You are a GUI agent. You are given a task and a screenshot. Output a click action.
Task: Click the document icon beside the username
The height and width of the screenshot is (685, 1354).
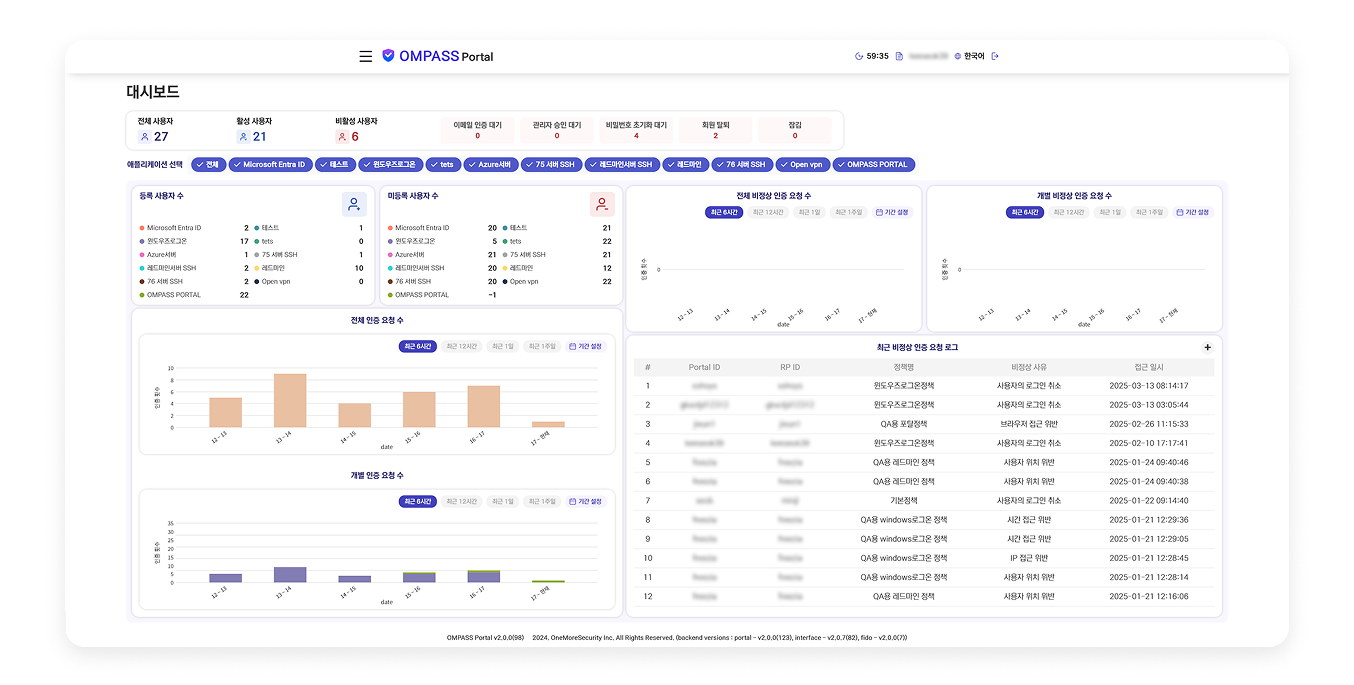coord(899,56)
